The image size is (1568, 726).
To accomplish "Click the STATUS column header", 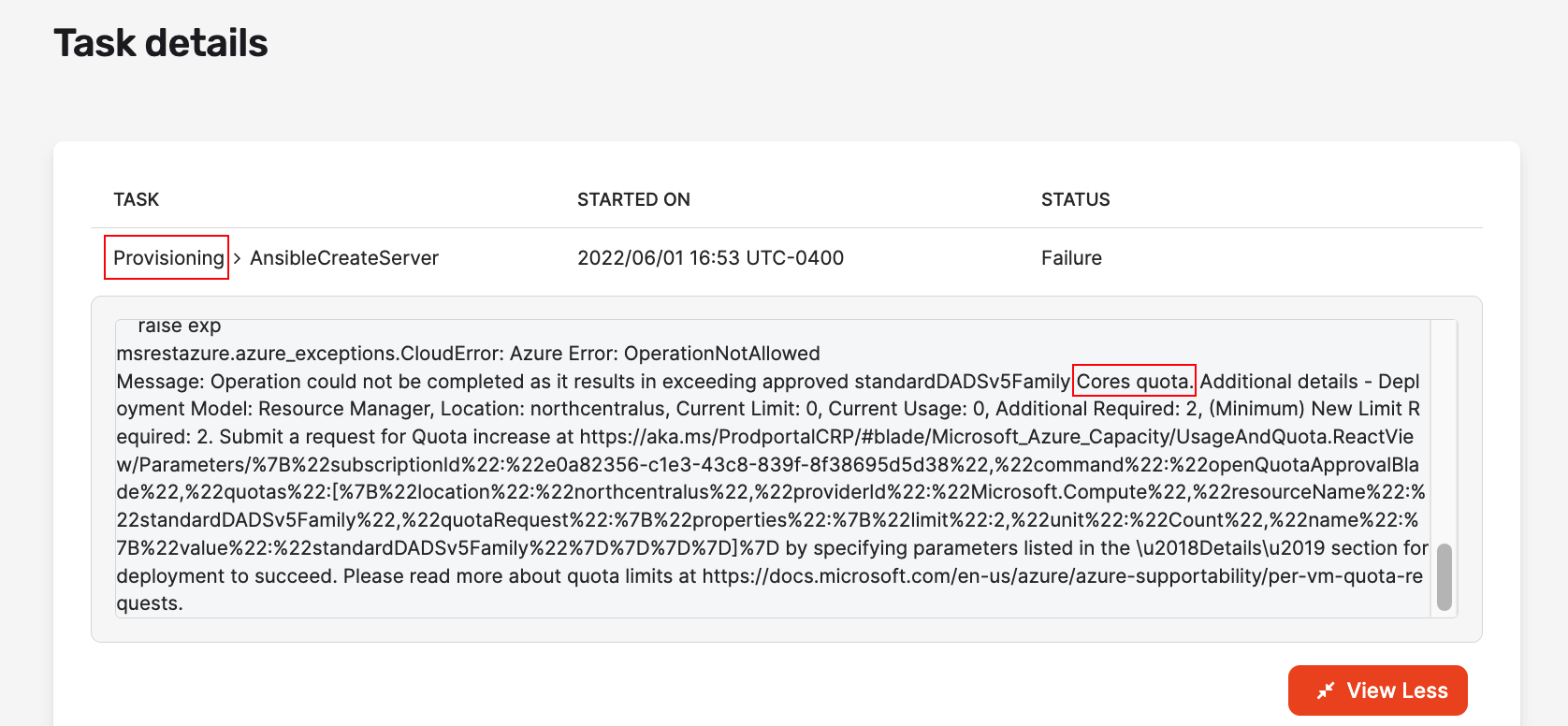I will coord(1075,198).
